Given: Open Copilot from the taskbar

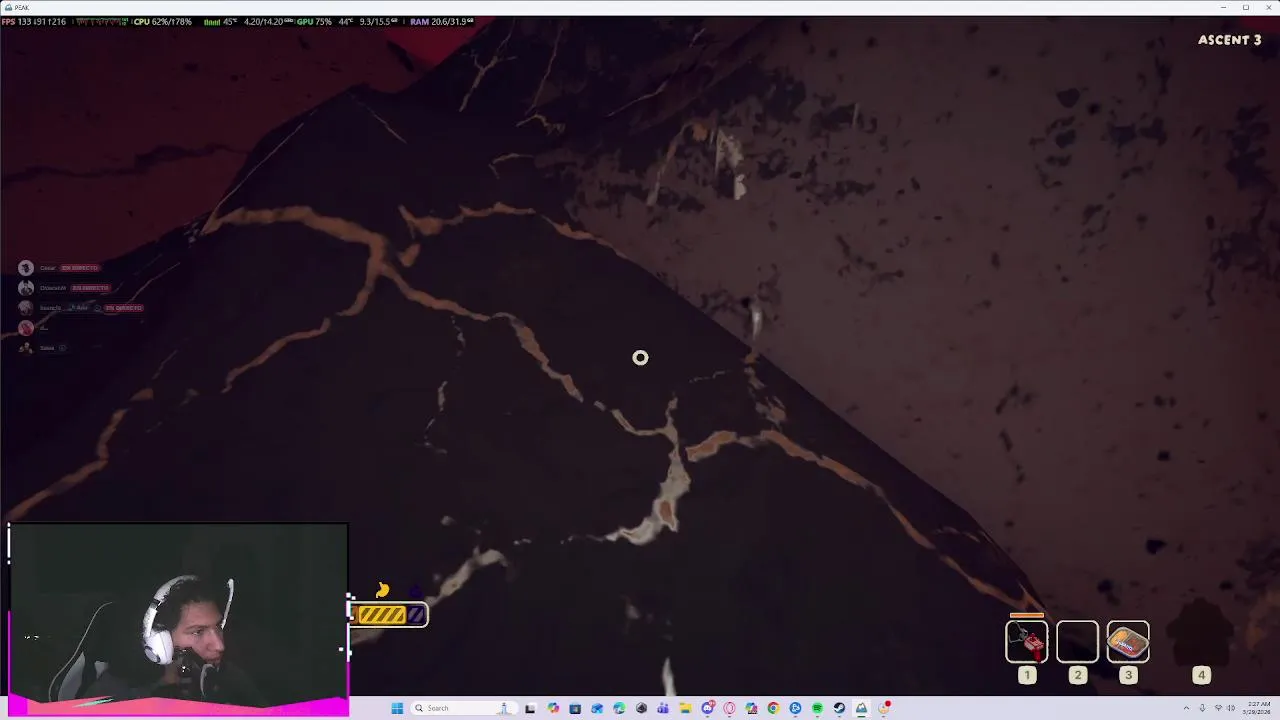Looking at the screenshot, I should tap(553, 708).
